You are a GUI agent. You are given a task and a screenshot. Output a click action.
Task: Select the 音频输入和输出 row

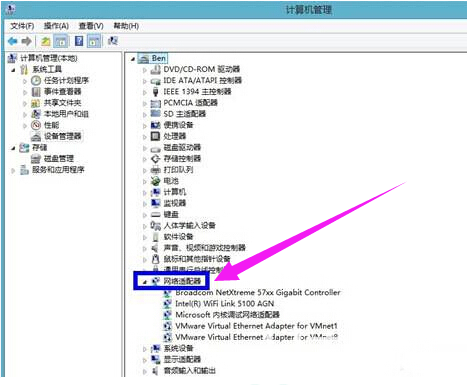189,371
